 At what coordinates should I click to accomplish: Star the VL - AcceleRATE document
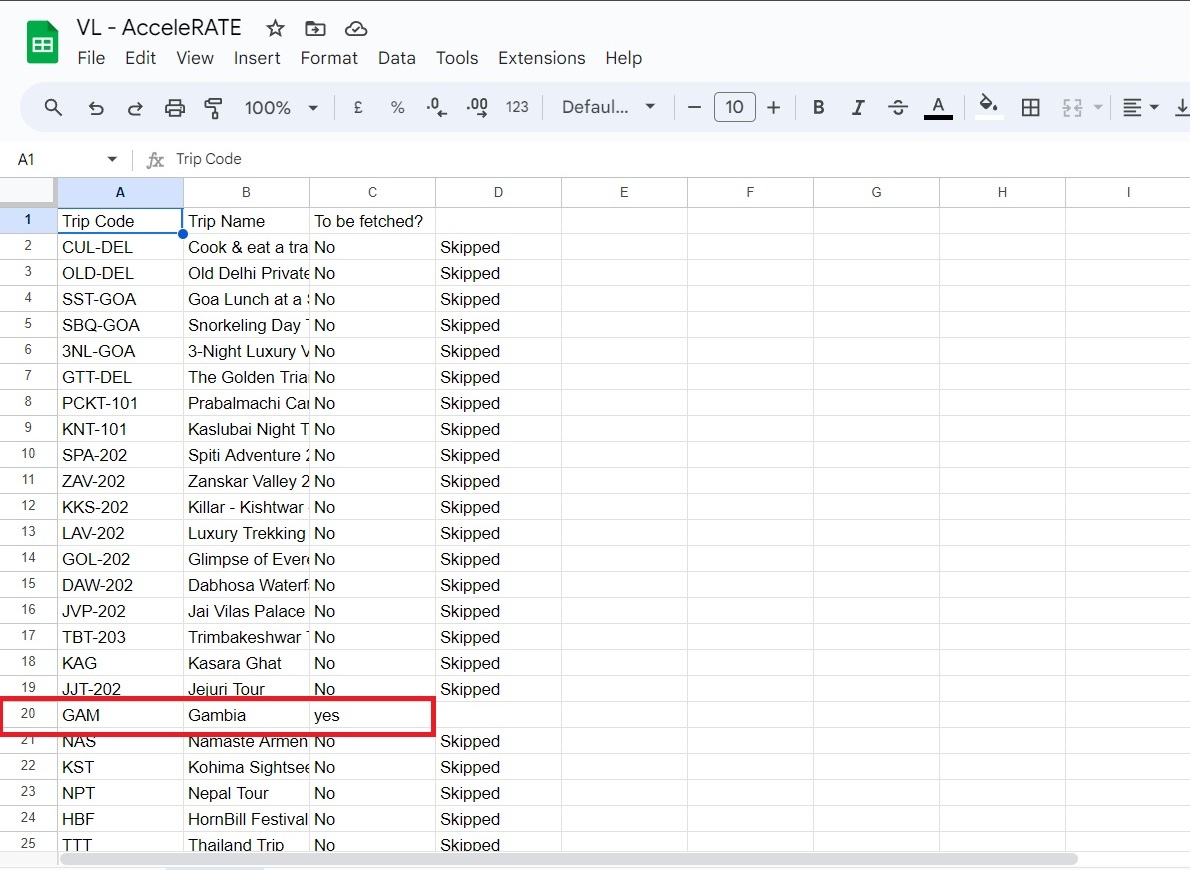276,28
